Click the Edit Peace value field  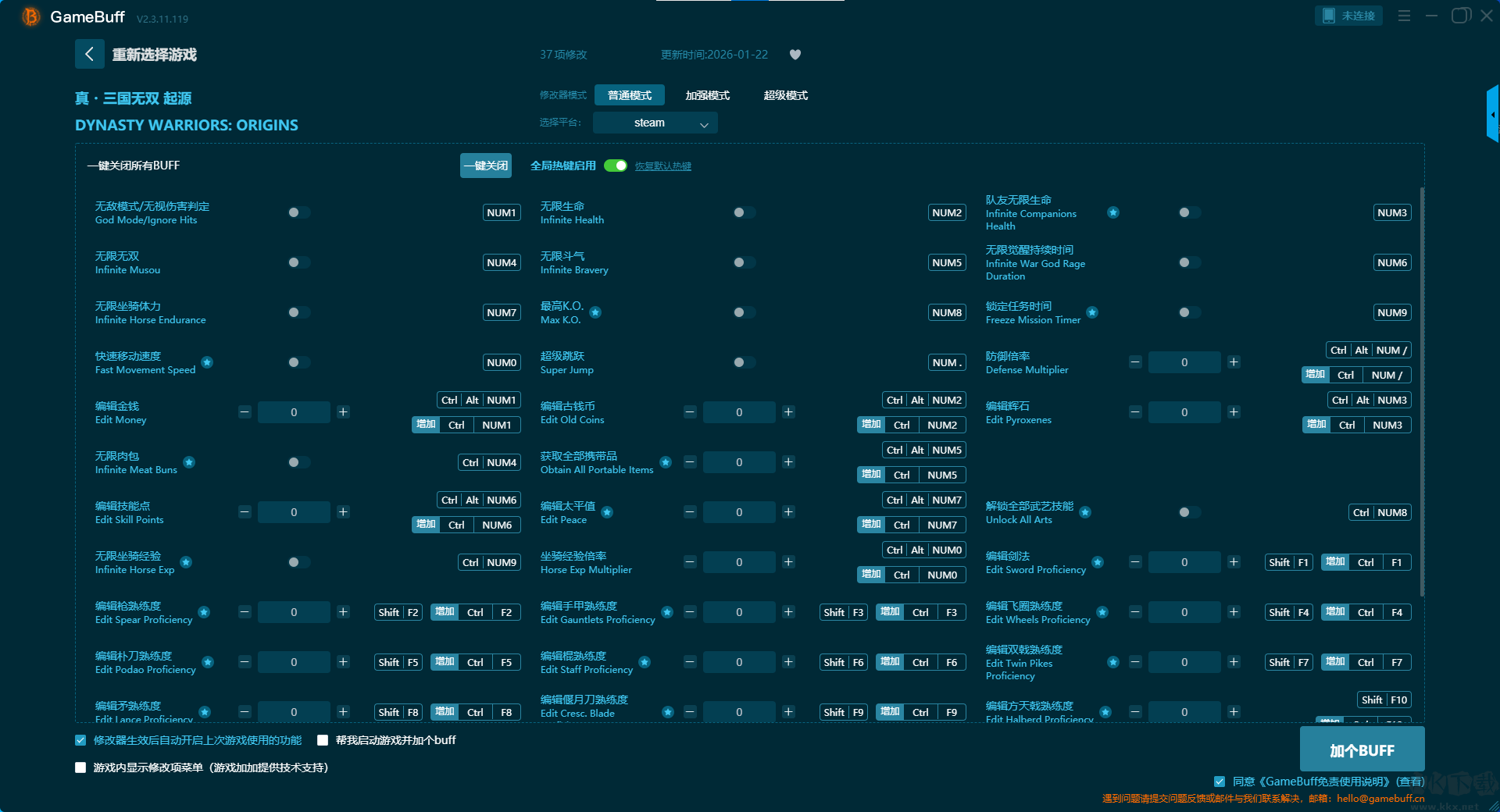point(739,512)
